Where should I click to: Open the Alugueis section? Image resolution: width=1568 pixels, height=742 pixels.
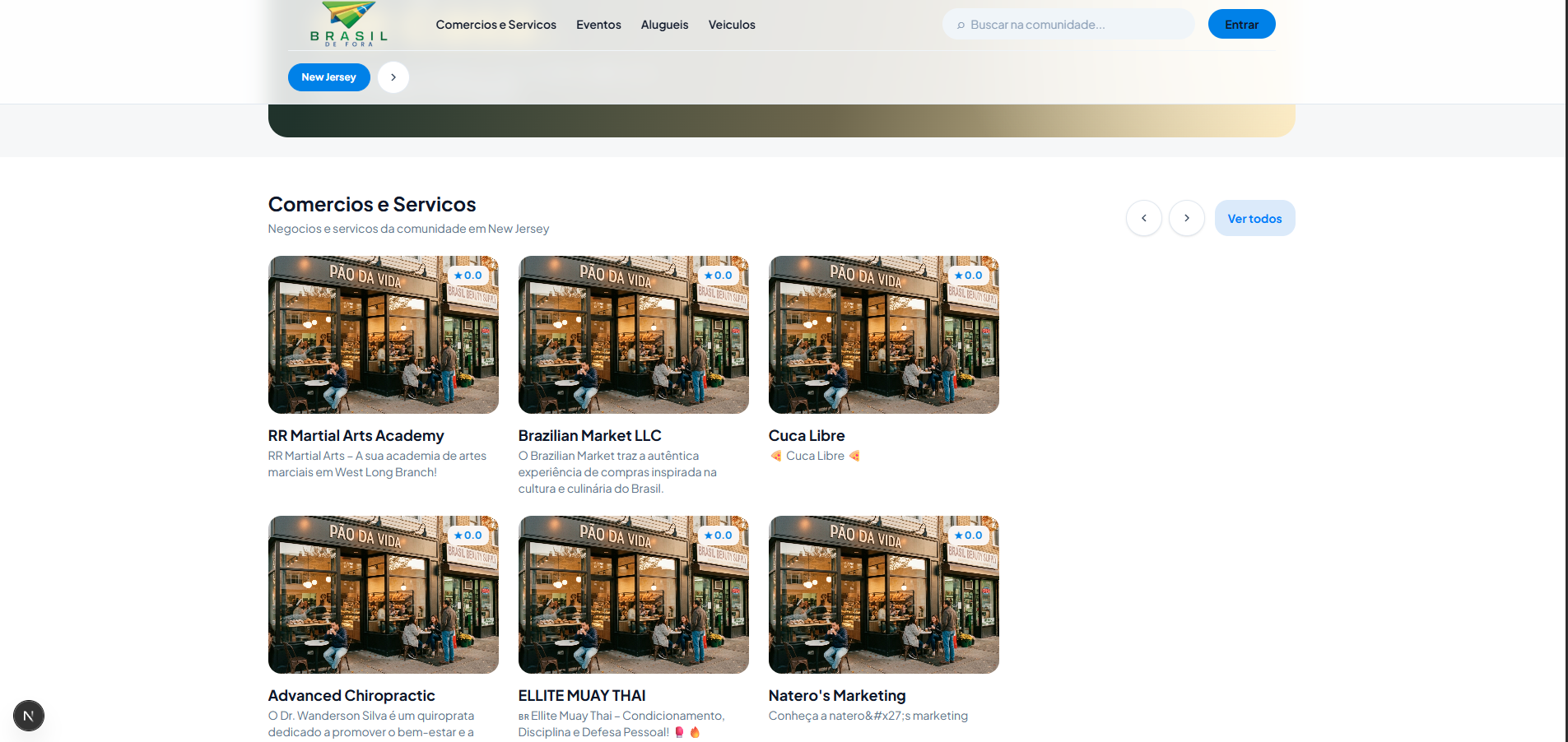(665, 25)
